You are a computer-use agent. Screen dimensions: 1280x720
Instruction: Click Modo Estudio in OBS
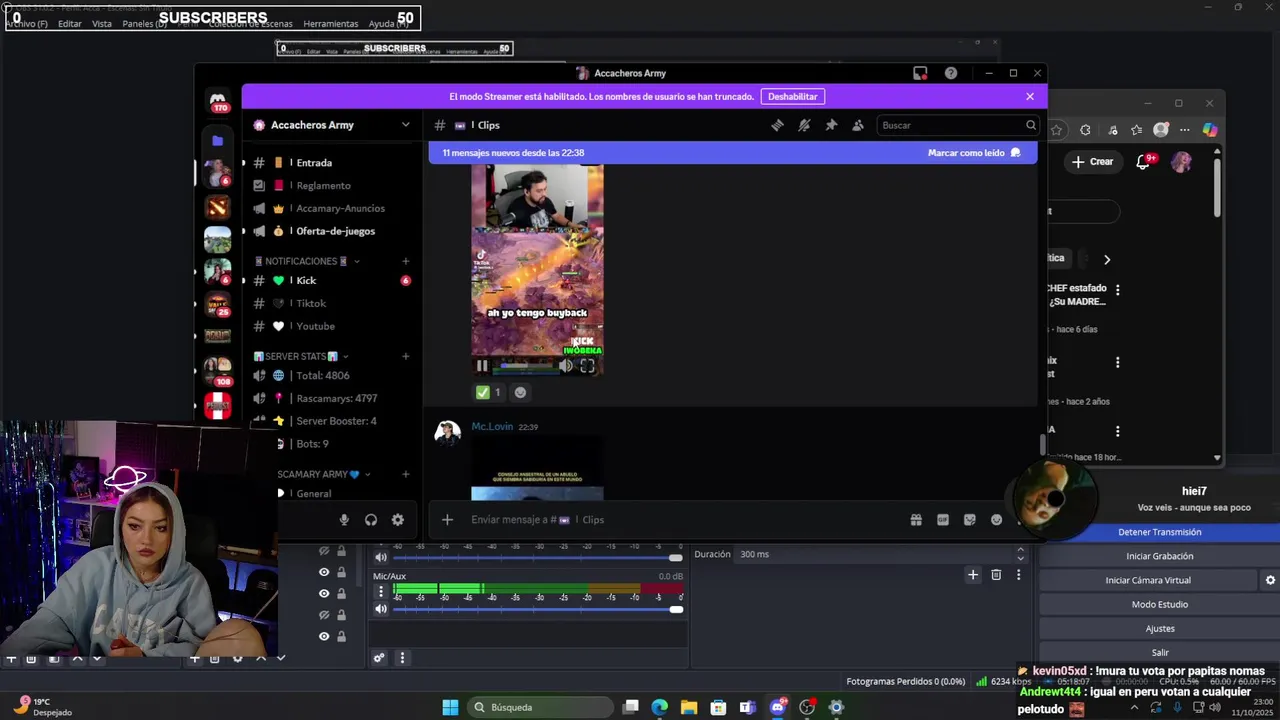1160,604
